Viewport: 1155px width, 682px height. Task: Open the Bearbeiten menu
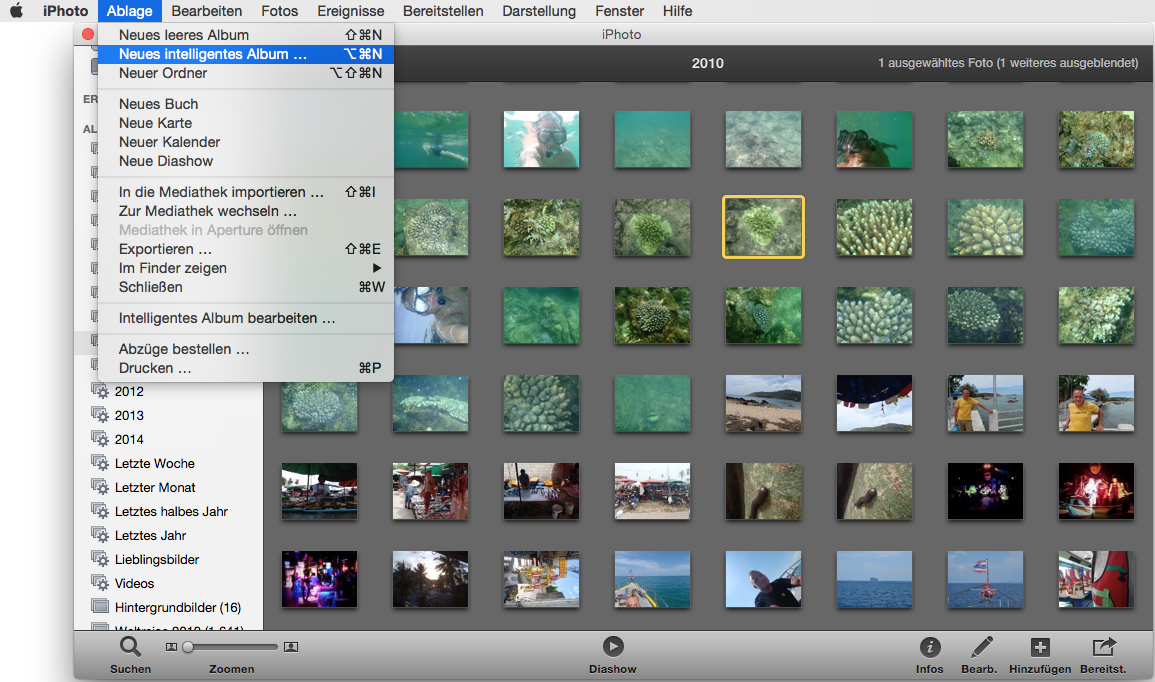pos(206,11)
